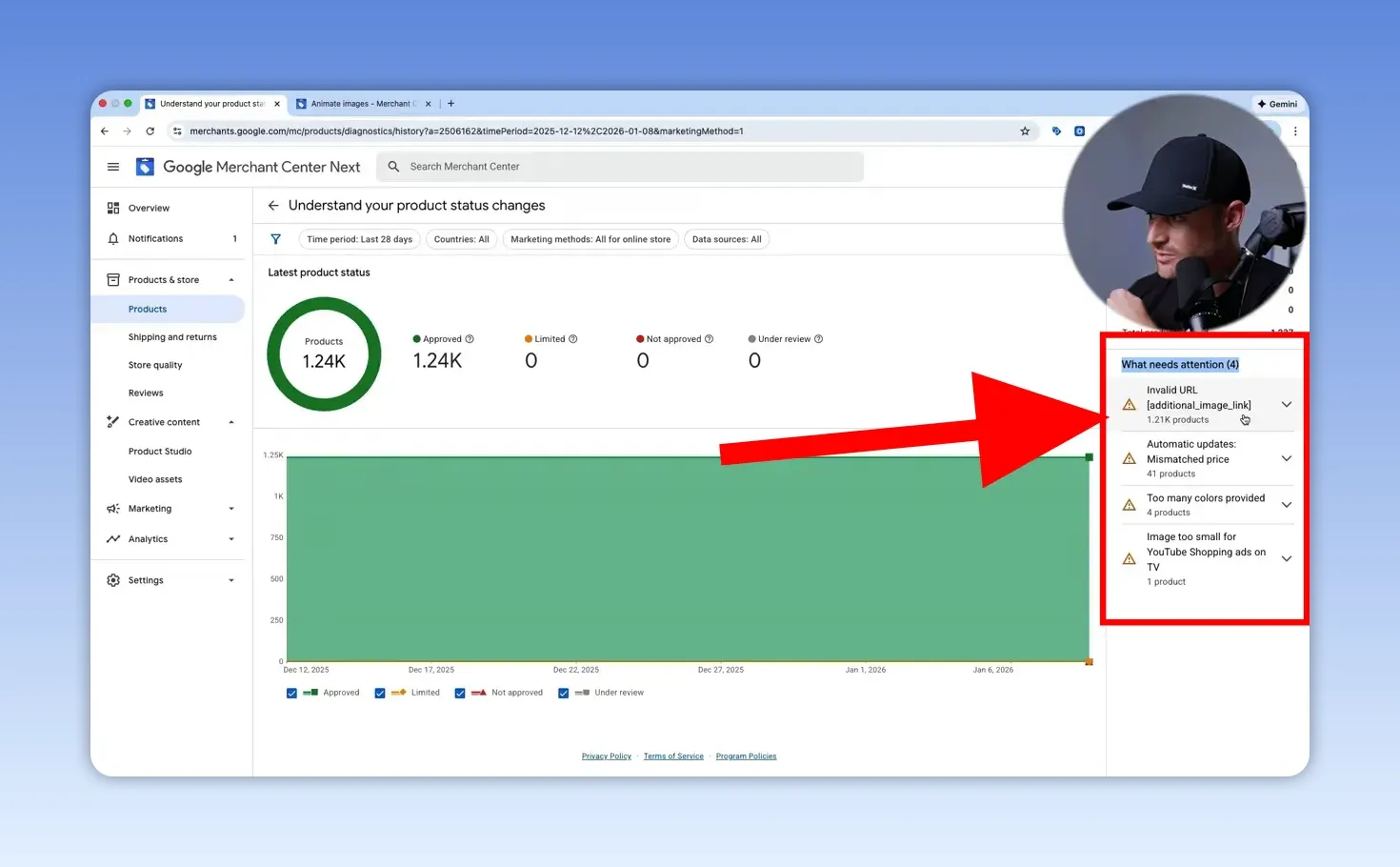Open the Terms of Service link
Viewport: 1400px width, 867px height.
click(673, 756)
